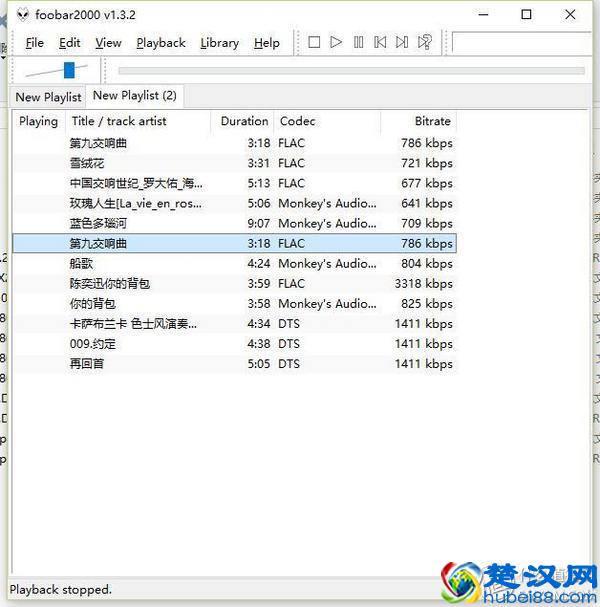Sort by the Duration column header
This screenshot has width=600, height=607.
(242, 121)
